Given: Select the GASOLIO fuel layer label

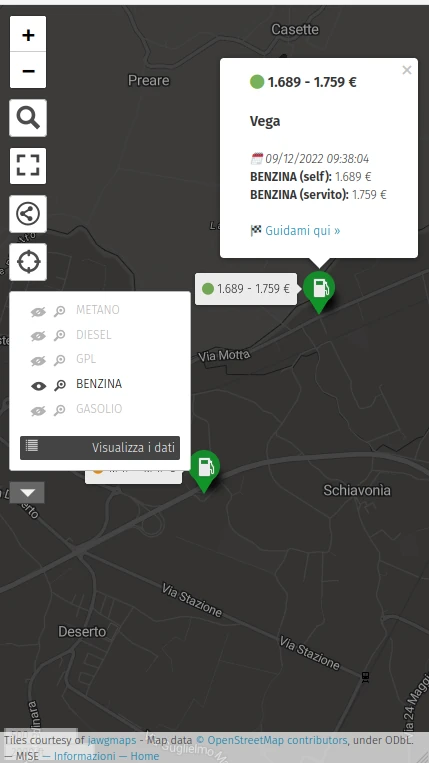Looking at the screenshot, I should (x=99, y=409).
